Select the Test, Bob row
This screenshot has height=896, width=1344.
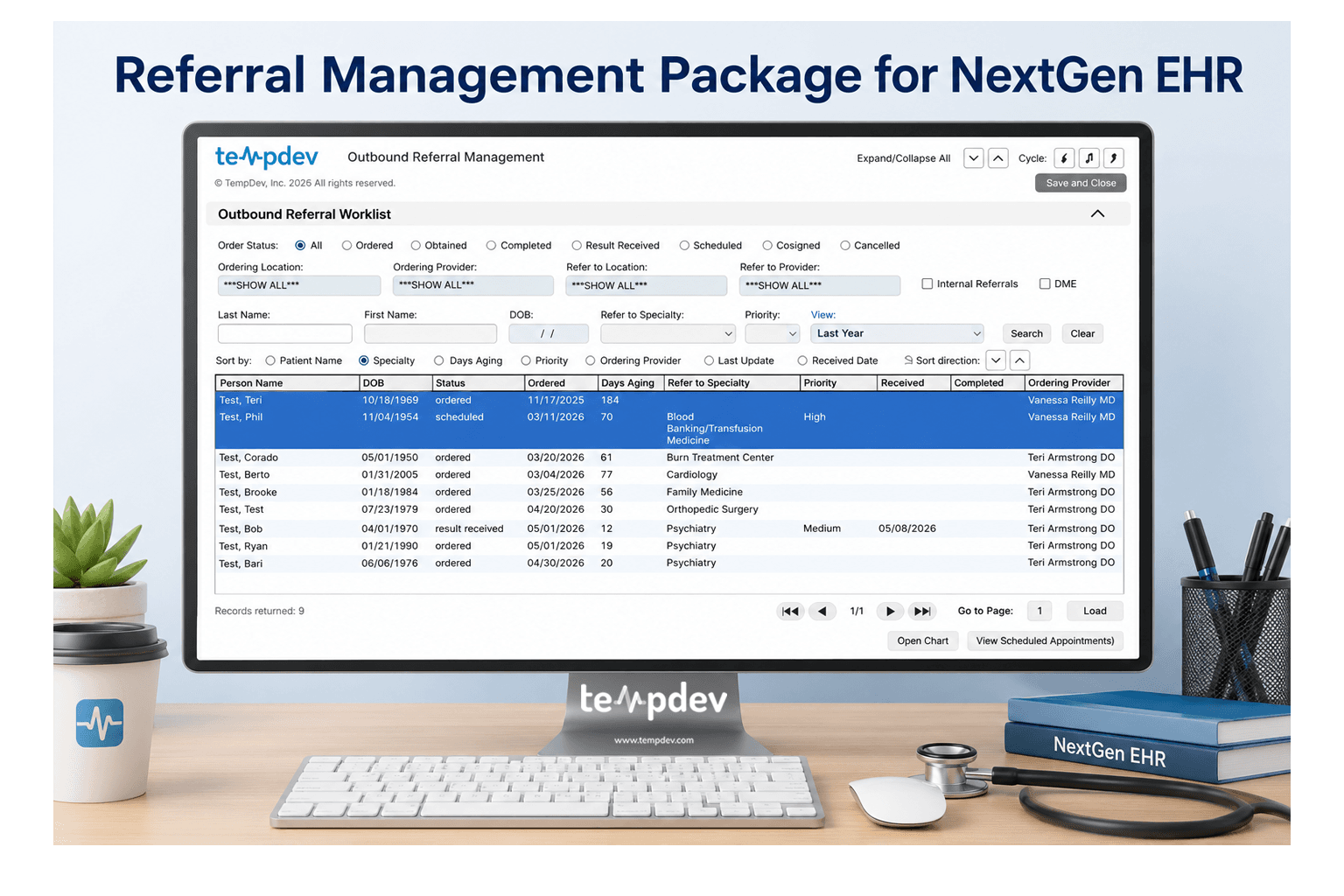tap(669, 529)
